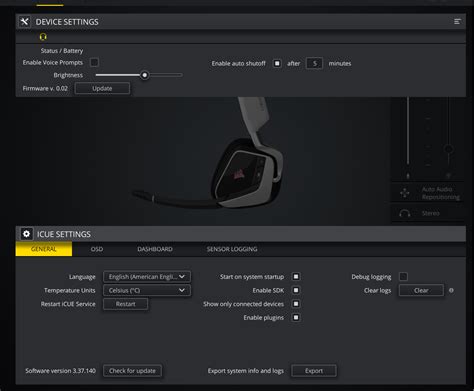This screenshot has height=391, width=474.
Task: Click the left vertical volume slider track
Action: click(408, 131)
